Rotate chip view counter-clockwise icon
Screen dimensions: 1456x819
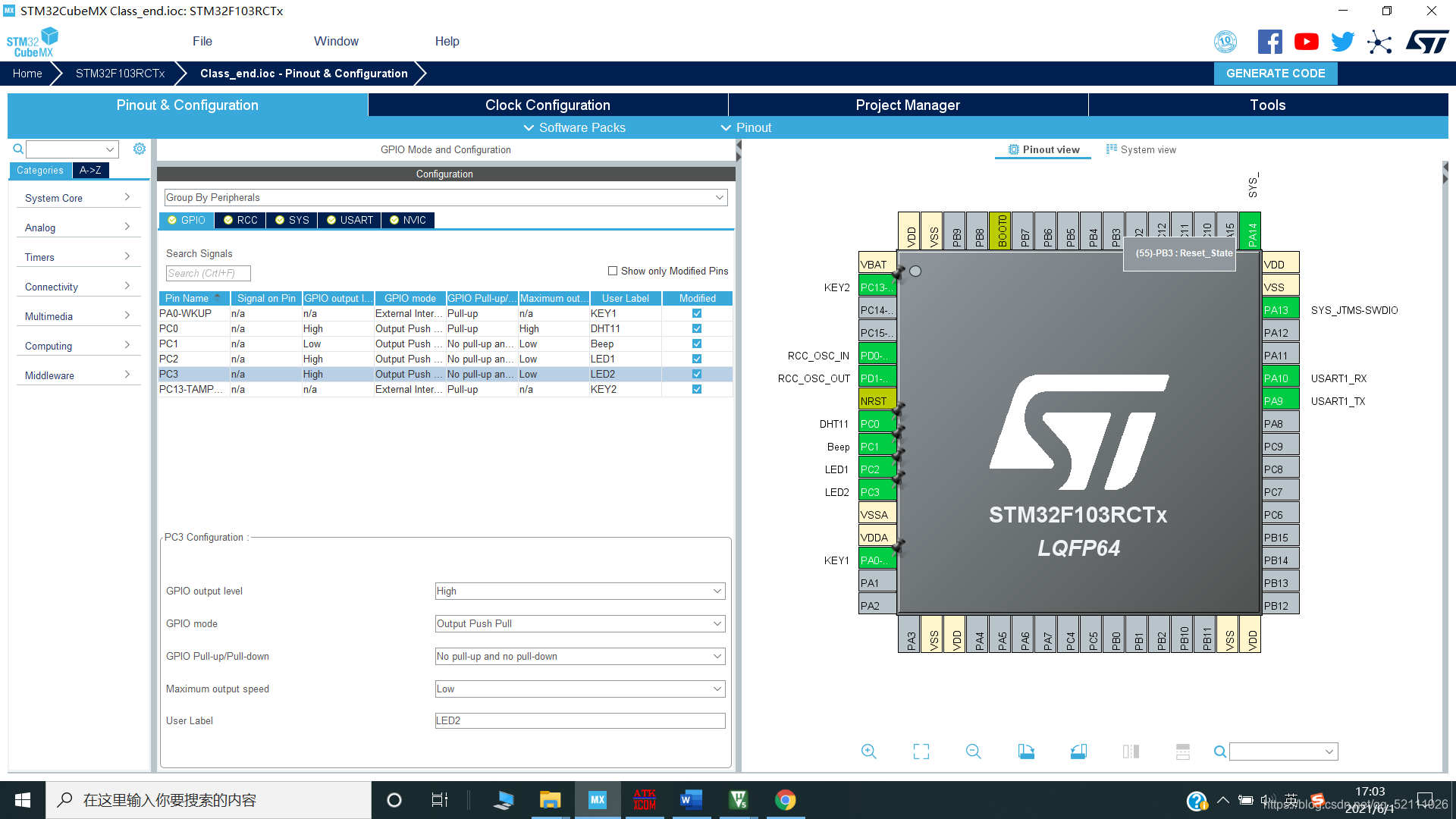click(1078, 752)
